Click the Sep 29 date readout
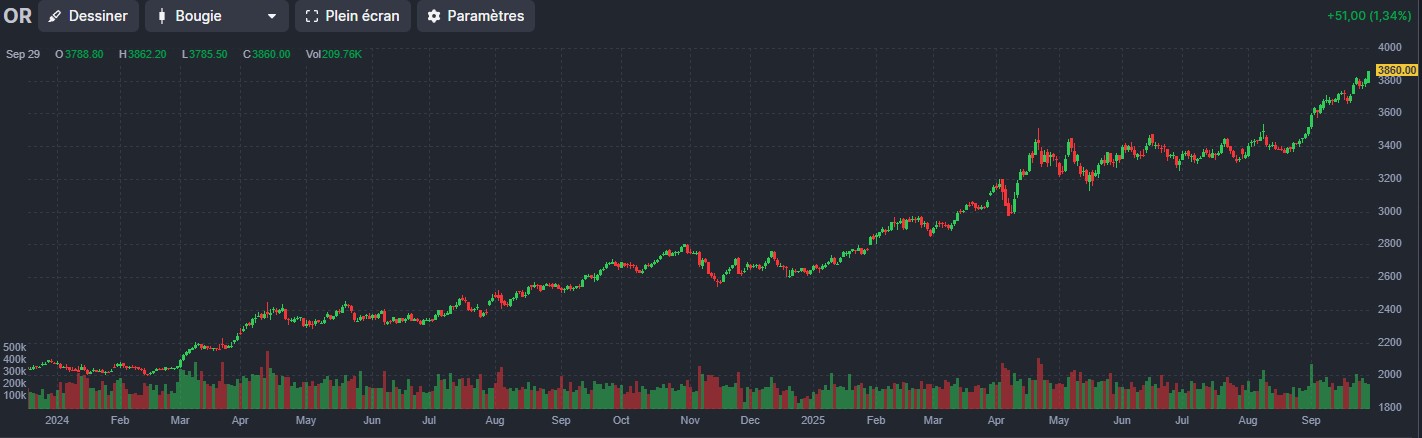This screenshot has width=1422, height=438. [x=23, y=54]
